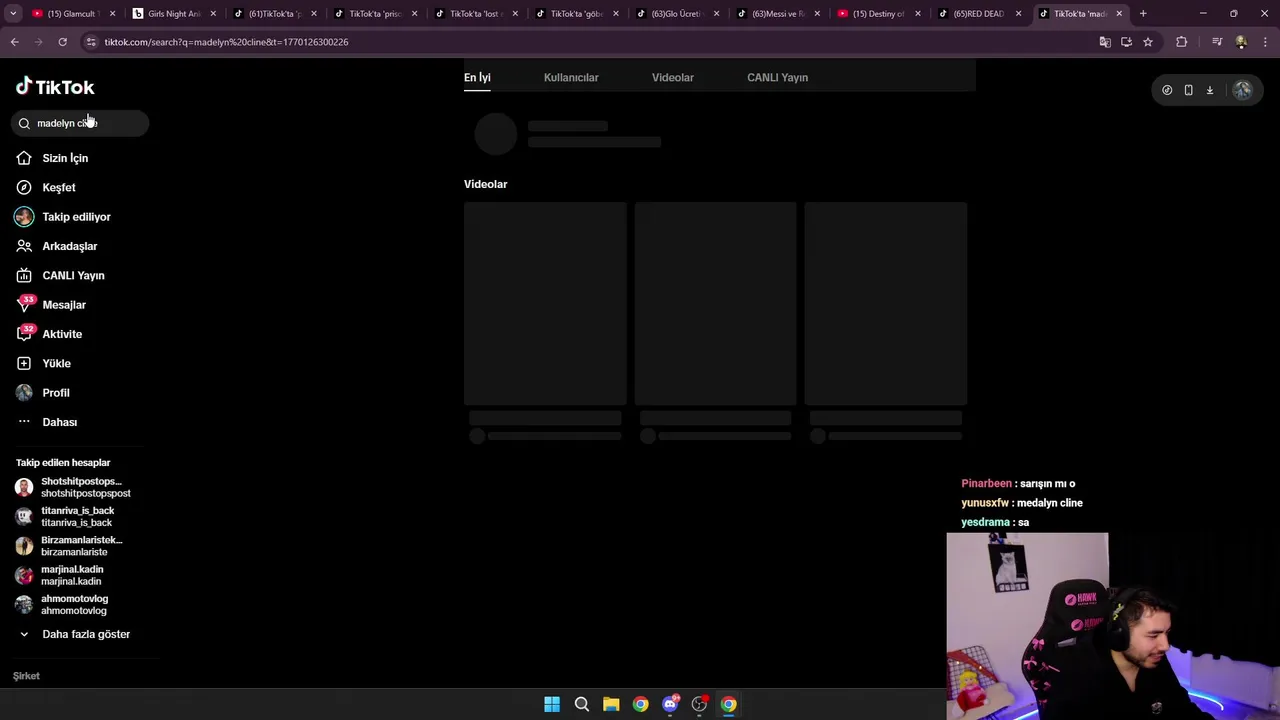1280x720 pixels.
Task: Go back with browser back arrow
Action: click(x=14, y=42)
